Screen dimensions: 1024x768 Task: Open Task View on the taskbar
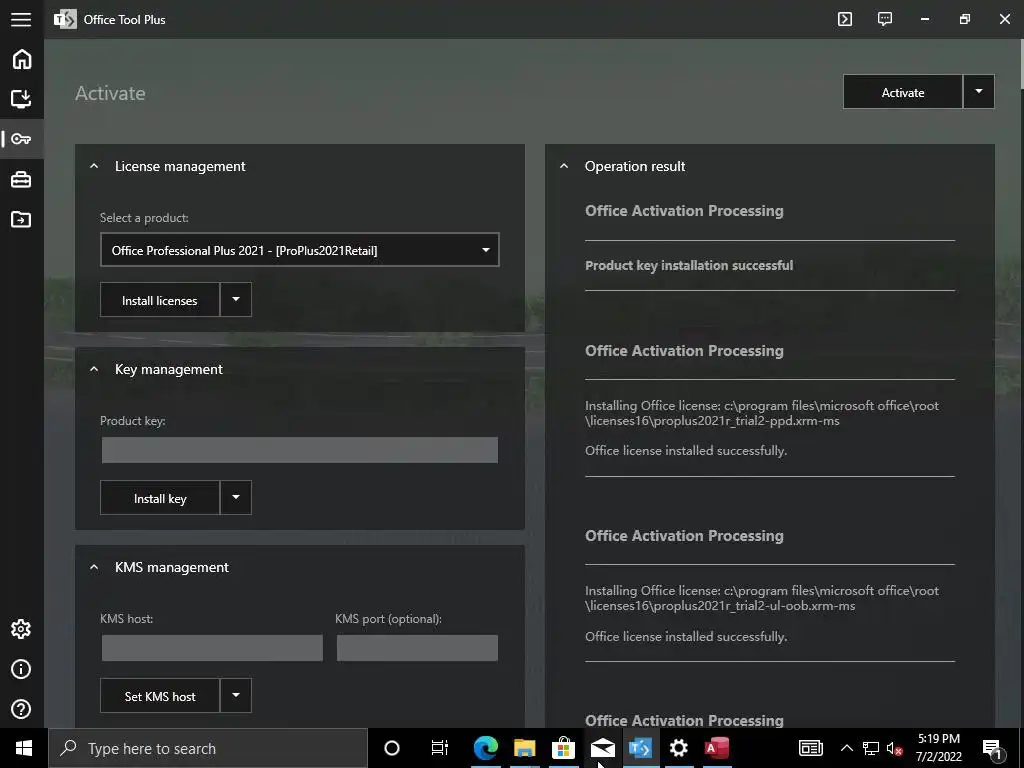tap(440, 748)
